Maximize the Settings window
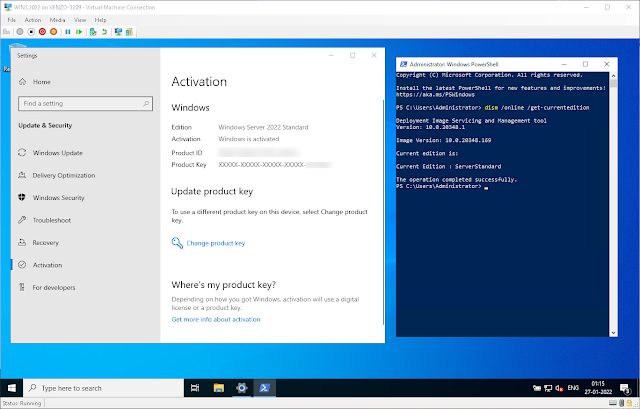 point(353,56)
